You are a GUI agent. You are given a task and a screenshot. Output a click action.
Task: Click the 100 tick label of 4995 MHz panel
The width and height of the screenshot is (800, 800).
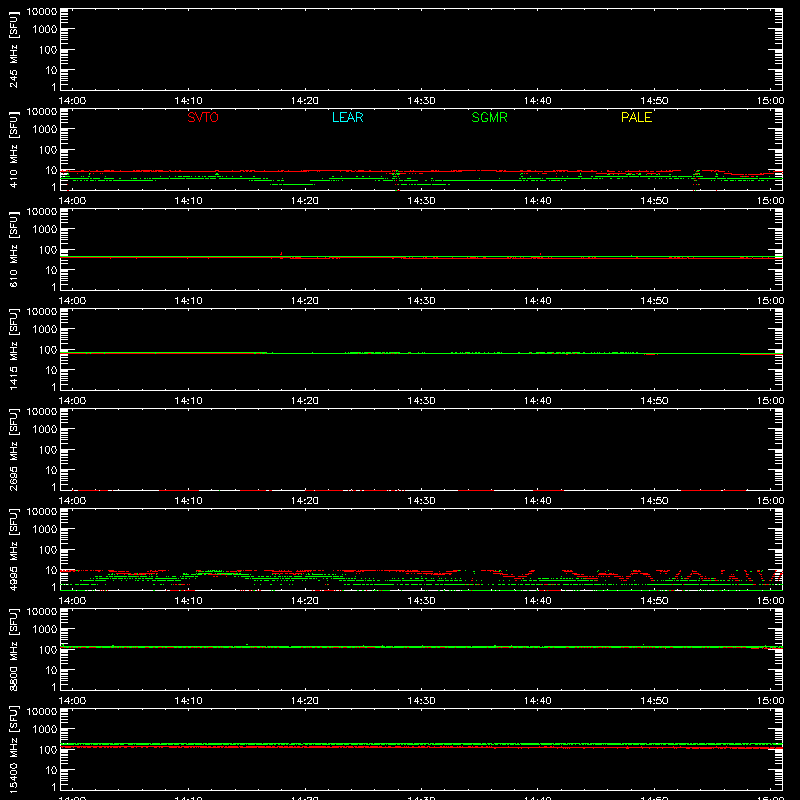[x=48, y=550]
